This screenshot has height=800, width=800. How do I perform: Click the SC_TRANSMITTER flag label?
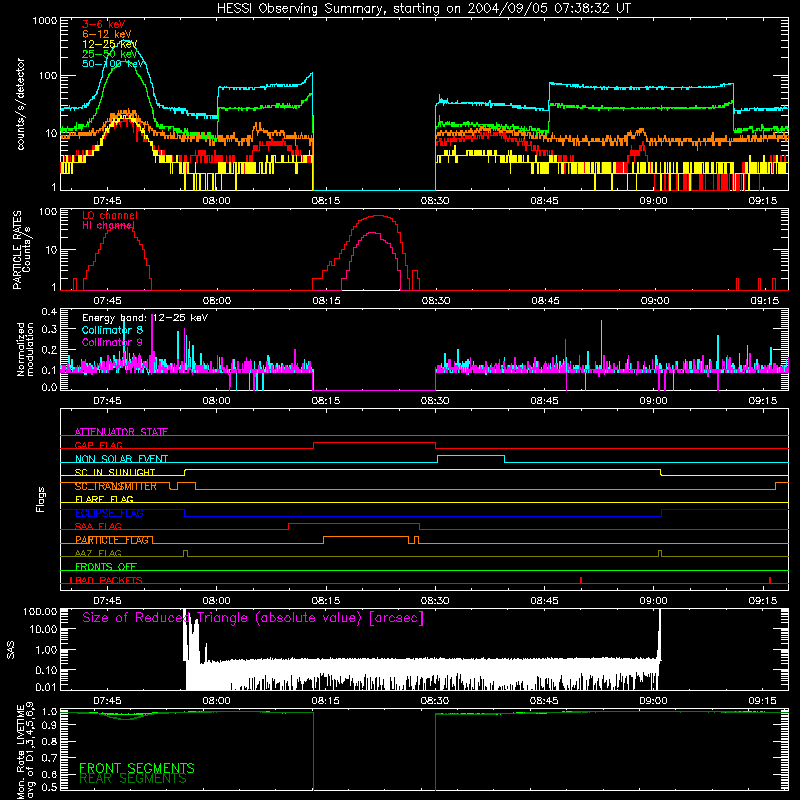[x=115, y=486]
